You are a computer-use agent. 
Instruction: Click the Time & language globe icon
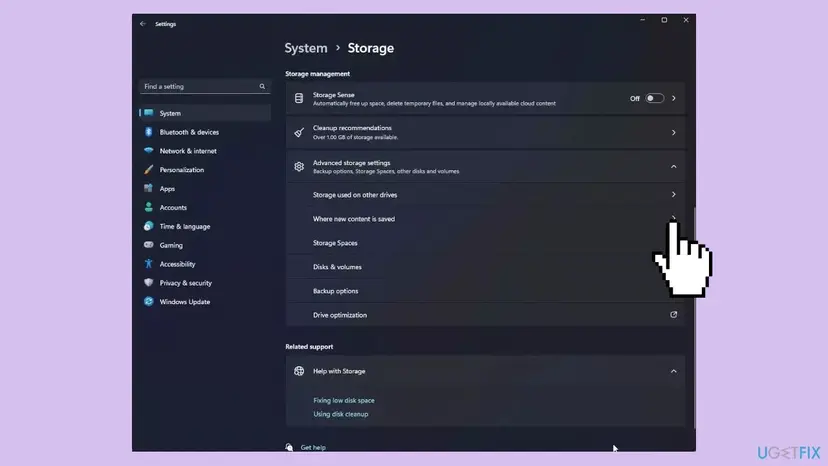(x=148, y=226)
